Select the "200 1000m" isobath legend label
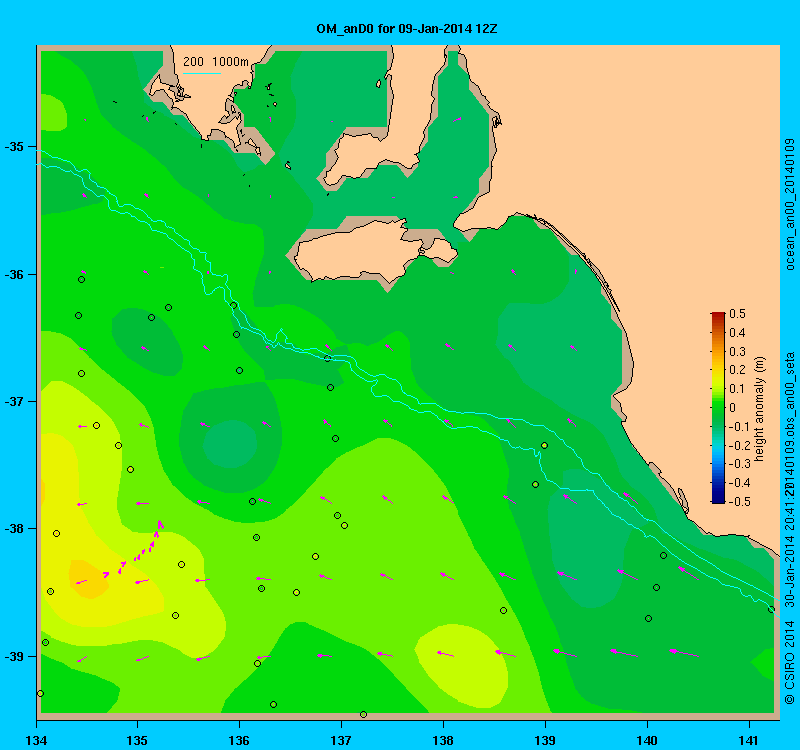Screen dimensions: 800x750 click(x=216, y=62)
